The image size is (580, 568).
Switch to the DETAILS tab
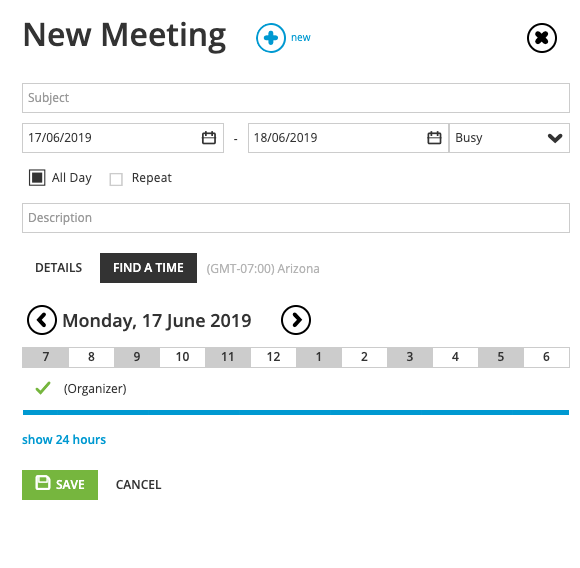(58, 268)
